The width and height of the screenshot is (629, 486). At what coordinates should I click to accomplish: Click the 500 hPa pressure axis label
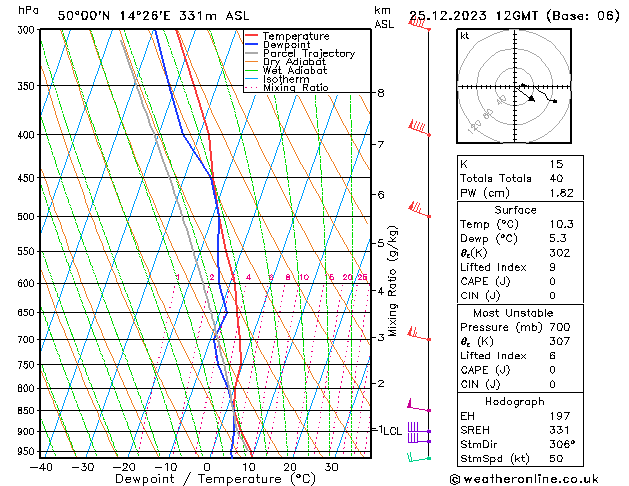(x=21, y=216)
